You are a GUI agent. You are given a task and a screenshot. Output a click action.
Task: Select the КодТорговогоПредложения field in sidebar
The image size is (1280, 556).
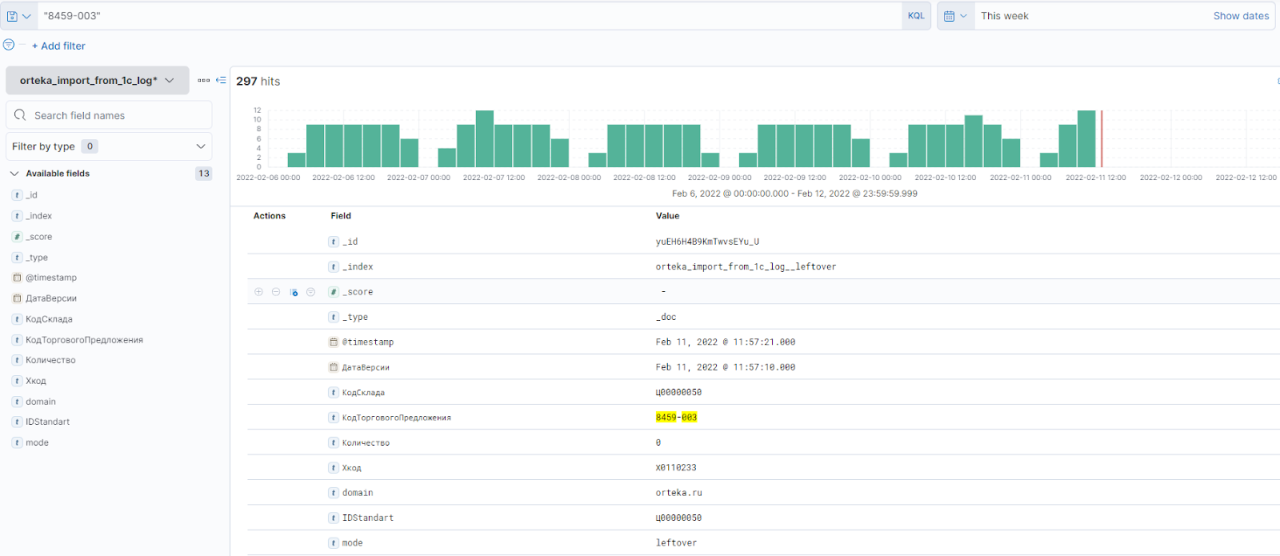84,340
